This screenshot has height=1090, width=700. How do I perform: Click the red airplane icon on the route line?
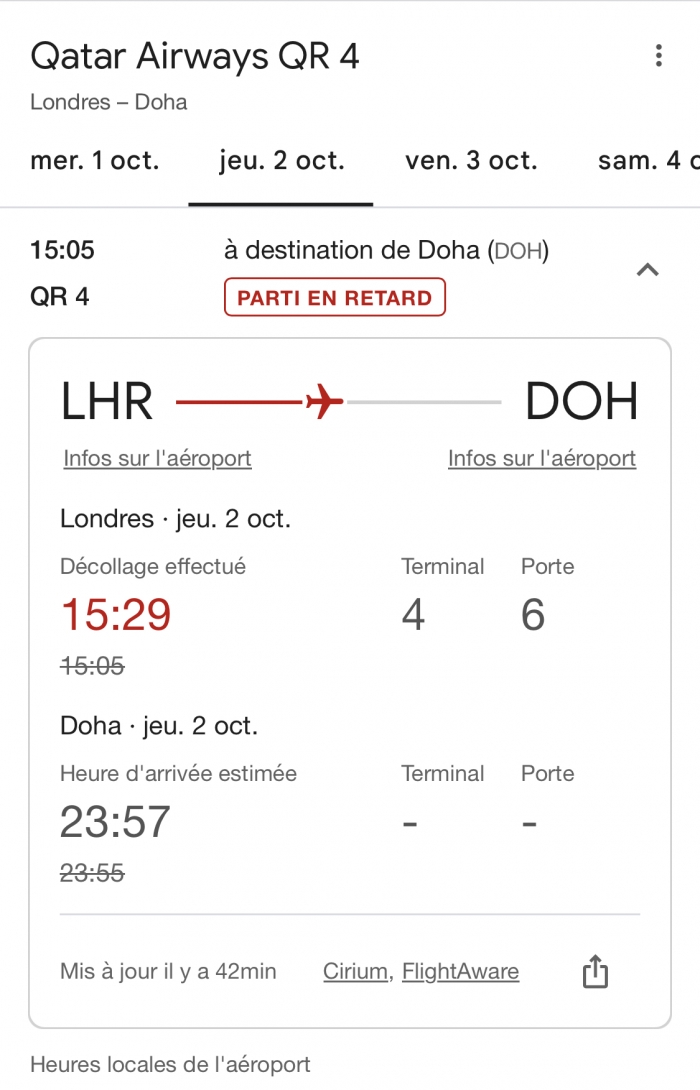click(324, 402)
